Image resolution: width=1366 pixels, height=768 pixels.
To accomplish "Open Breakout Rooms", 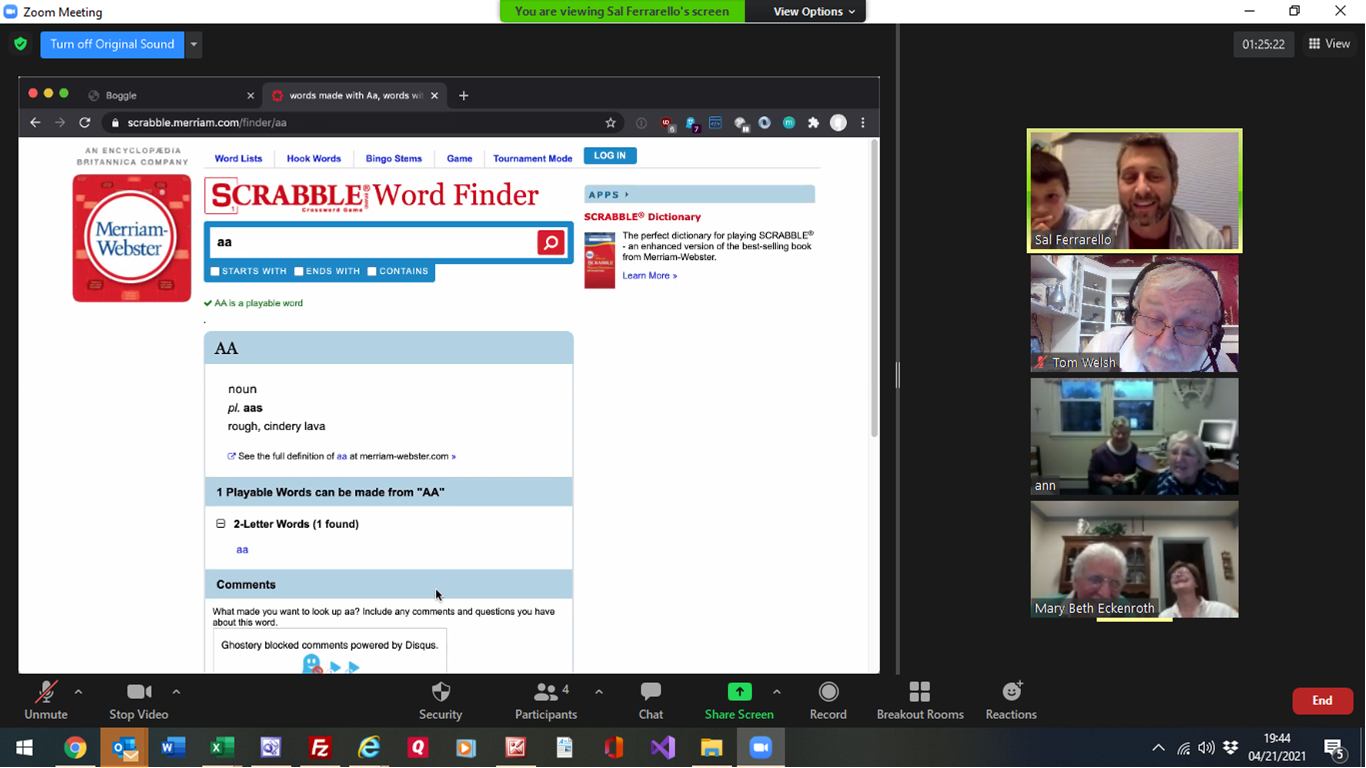I will 920,701.
